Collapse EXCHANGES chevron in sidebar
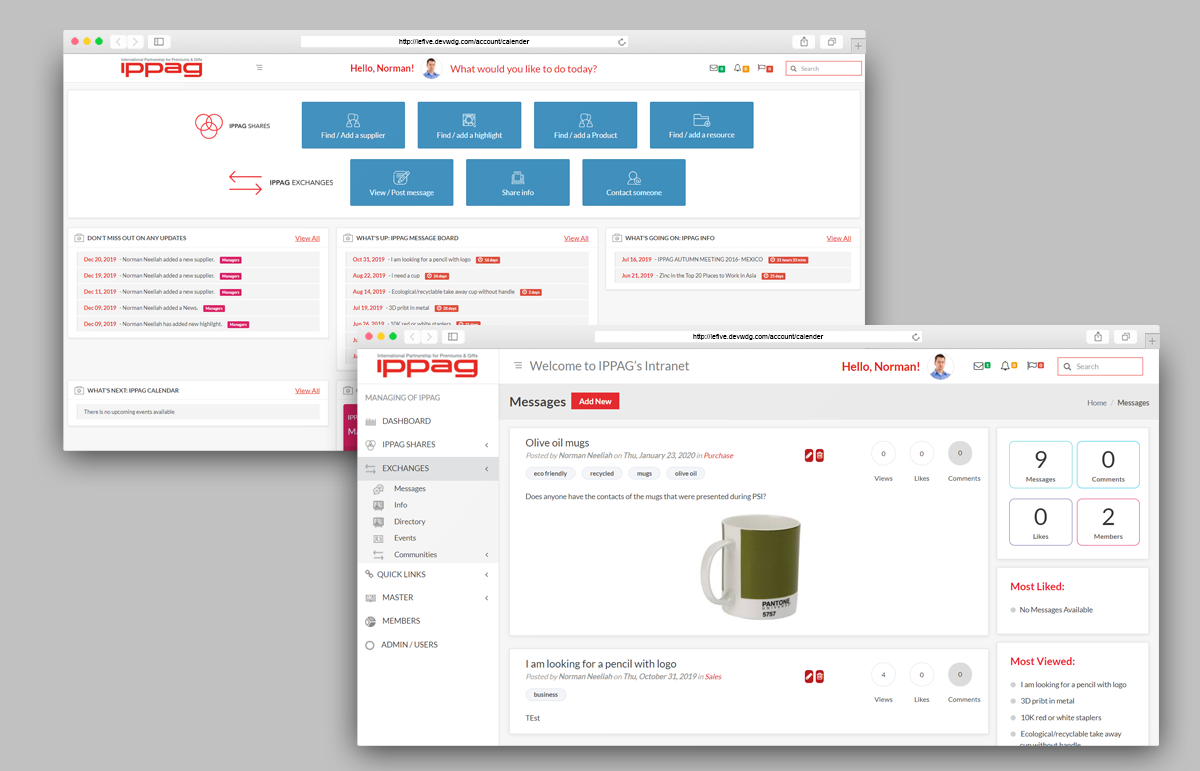 [487, 468]
